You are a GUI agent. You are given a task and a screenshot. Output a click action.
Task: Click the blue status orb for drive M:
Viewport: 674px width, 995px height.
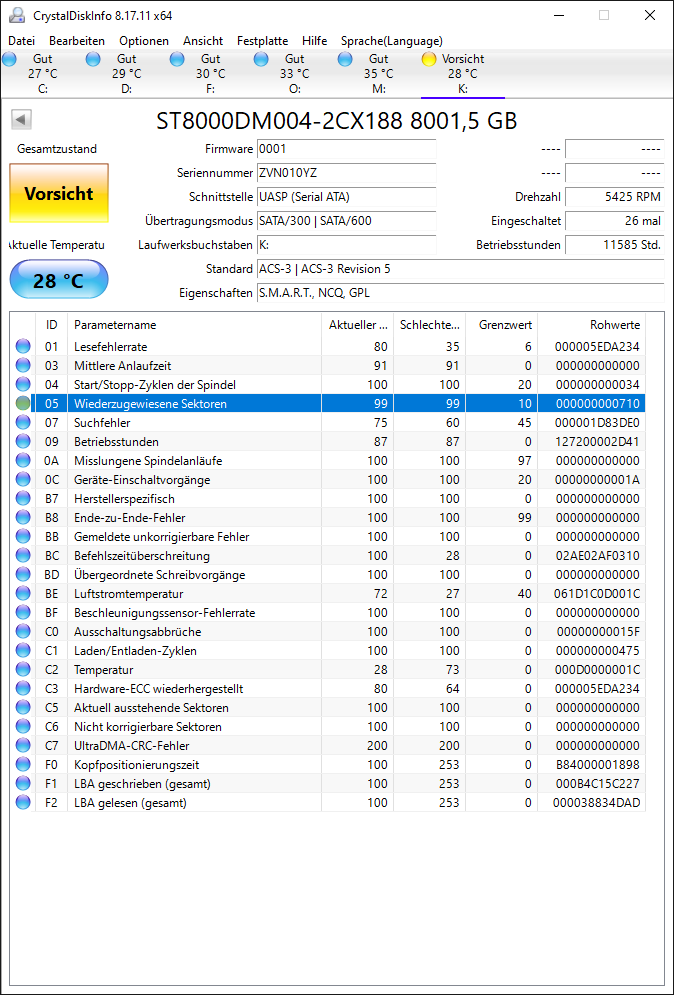pyautogui.click(x=345, y=59)
